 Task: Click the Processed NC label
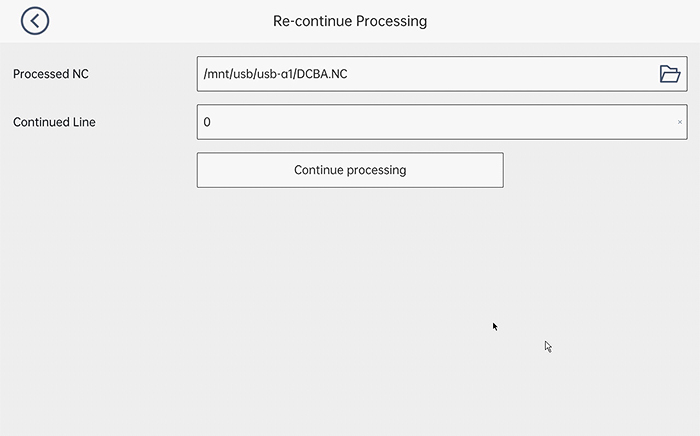51,74
